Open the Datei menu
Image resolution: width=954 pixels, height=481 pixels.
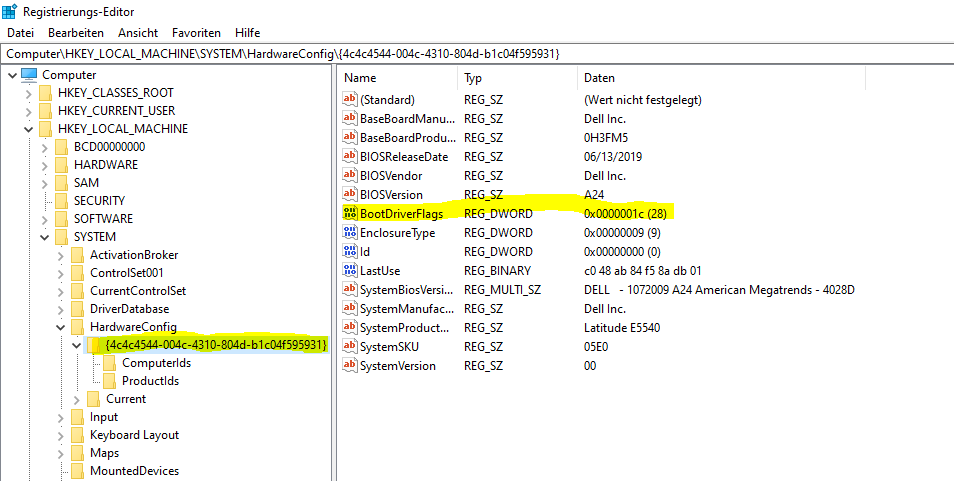[x=20, y=33]
